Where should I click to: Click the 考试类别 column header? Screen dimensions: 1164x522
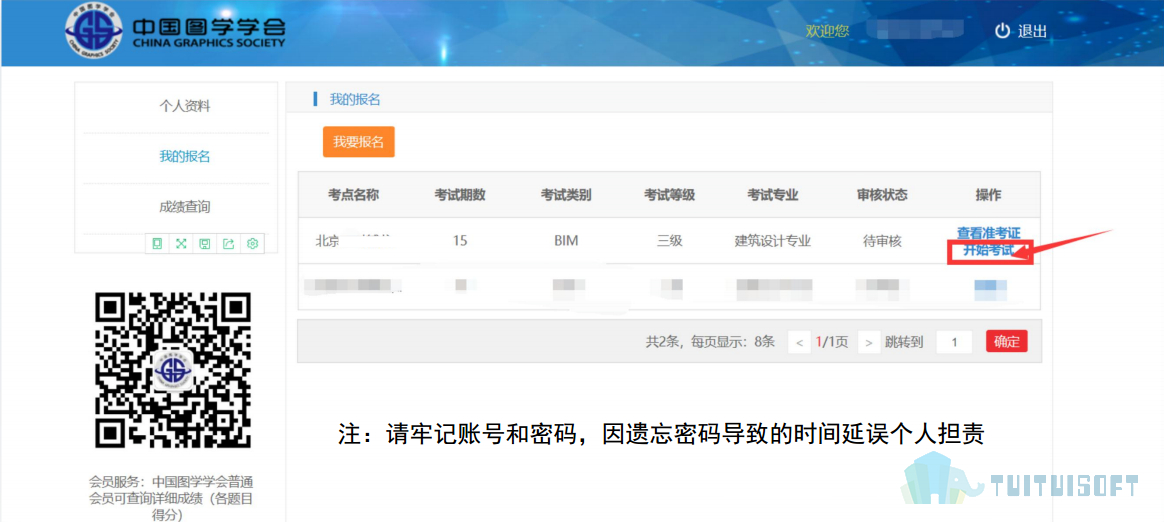click(x=566, y=195)
